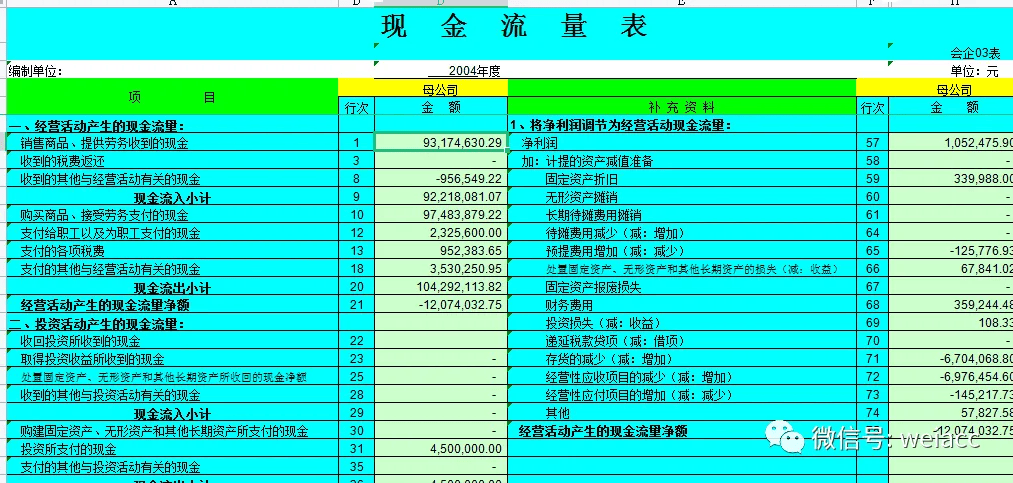Click the 编制单位 label cell
The image size is (1013, 483).
point(36,71)
